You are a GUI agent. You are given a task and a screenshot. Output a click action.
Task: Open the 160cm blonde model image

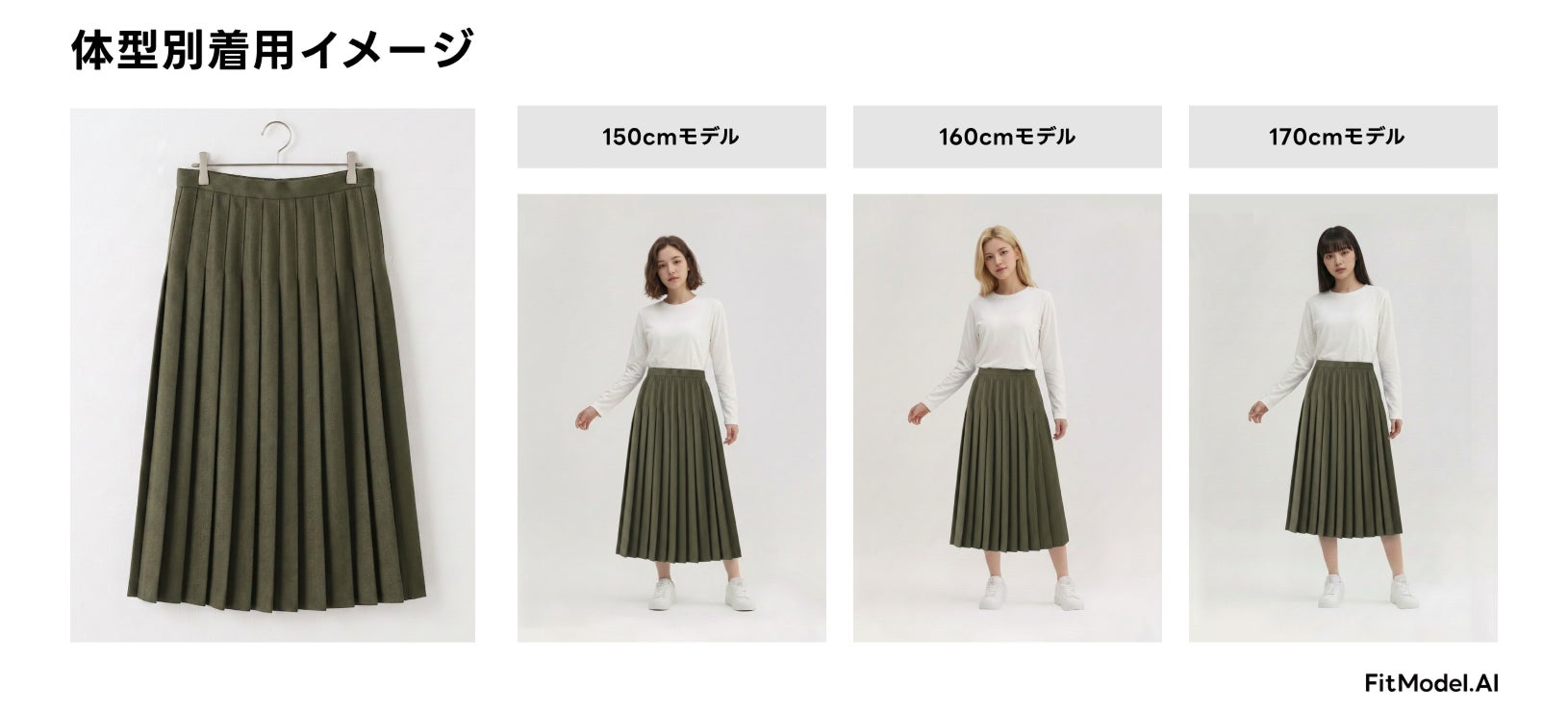coord(1007,419)
